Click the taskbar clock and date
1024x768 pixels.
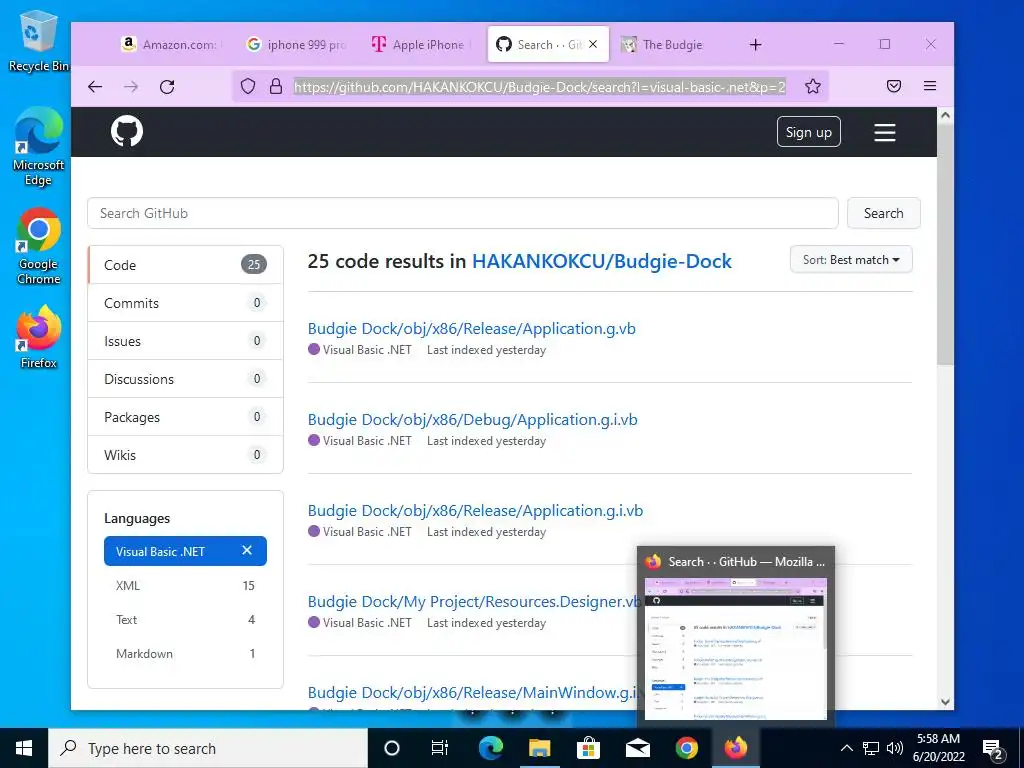(938, 748)
